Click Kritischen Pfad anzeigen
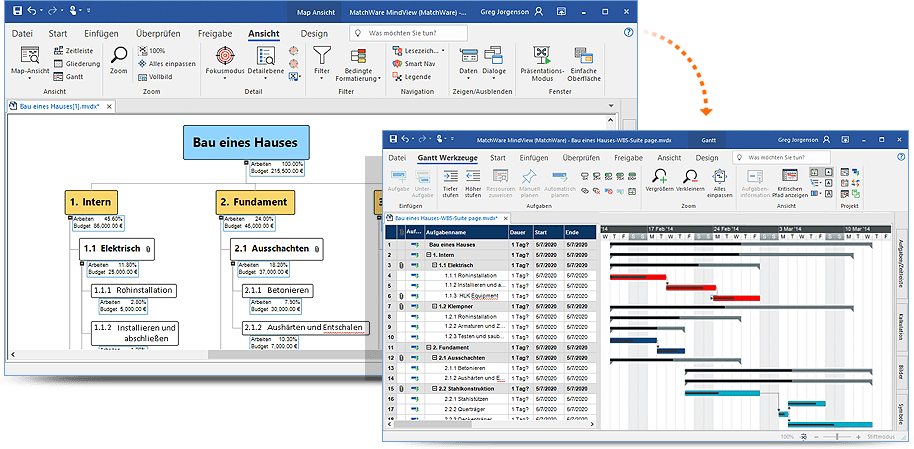914x449 pixels. [792, 184]
